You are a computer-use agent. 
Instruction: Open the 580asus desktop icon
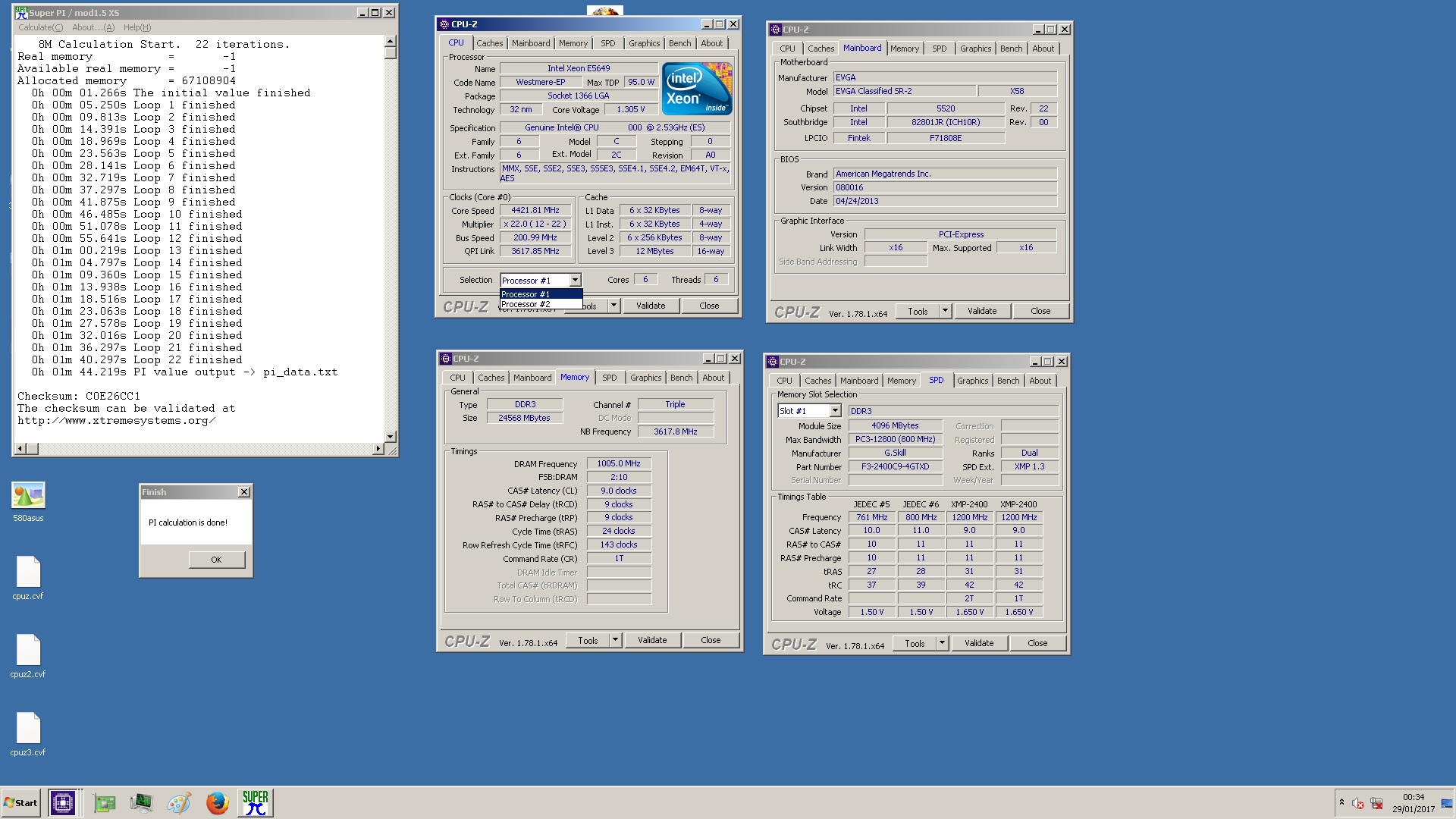tap(28, 502)
